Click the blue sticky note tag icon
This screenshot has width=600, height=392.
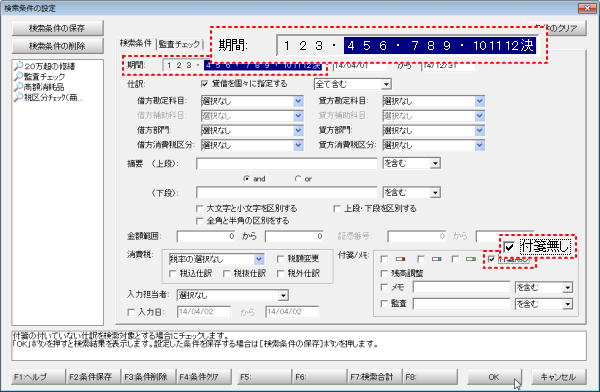click(436, 259)
